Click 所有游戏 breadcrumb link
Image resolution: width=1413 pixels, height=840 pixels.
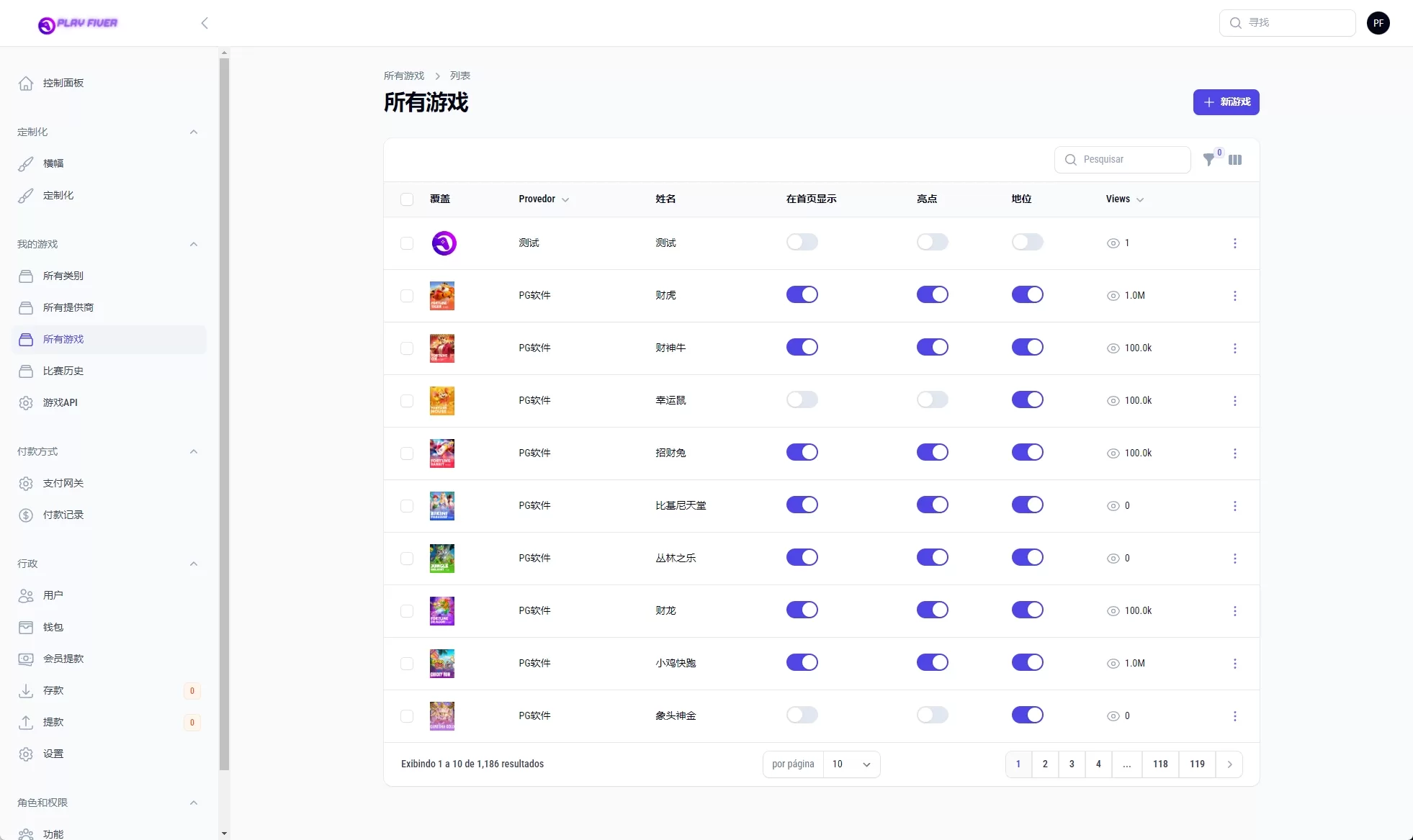point(404,76)
